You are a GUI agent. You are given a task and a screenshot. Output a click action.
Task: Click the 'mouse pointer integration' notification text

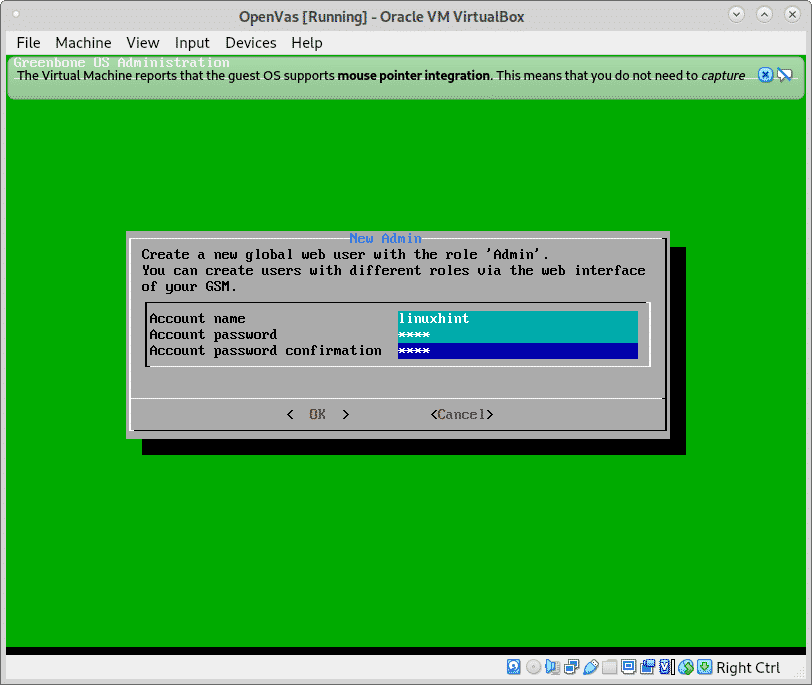click(413, 76)
